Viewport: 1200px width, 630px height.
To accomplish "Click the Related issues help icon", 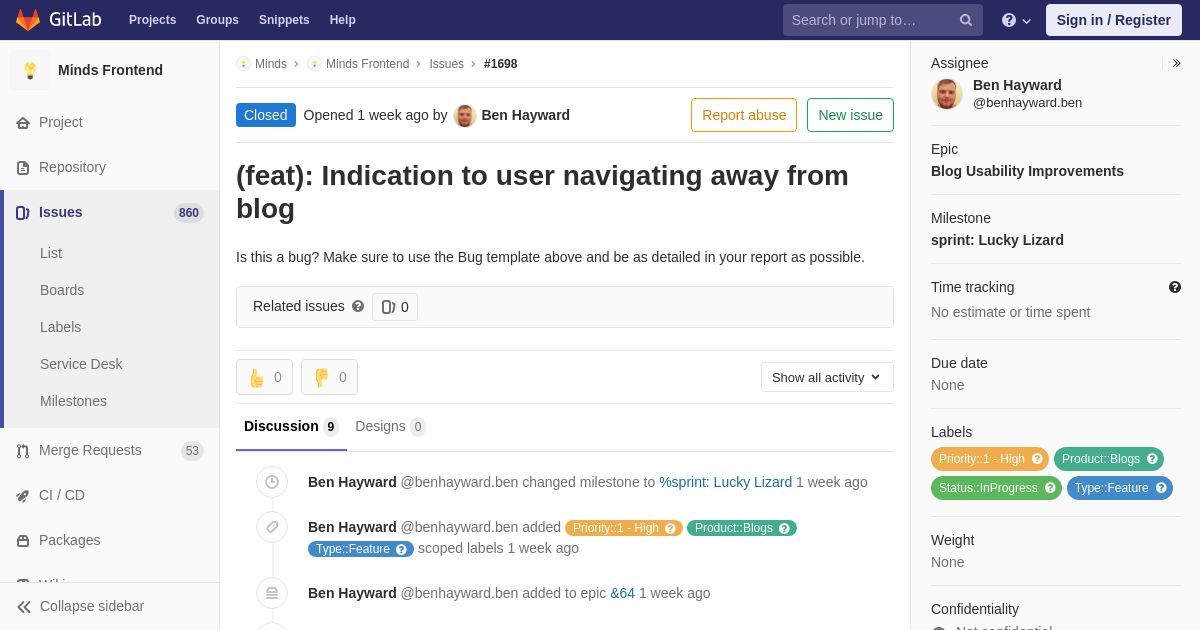I will pos(358,306).
